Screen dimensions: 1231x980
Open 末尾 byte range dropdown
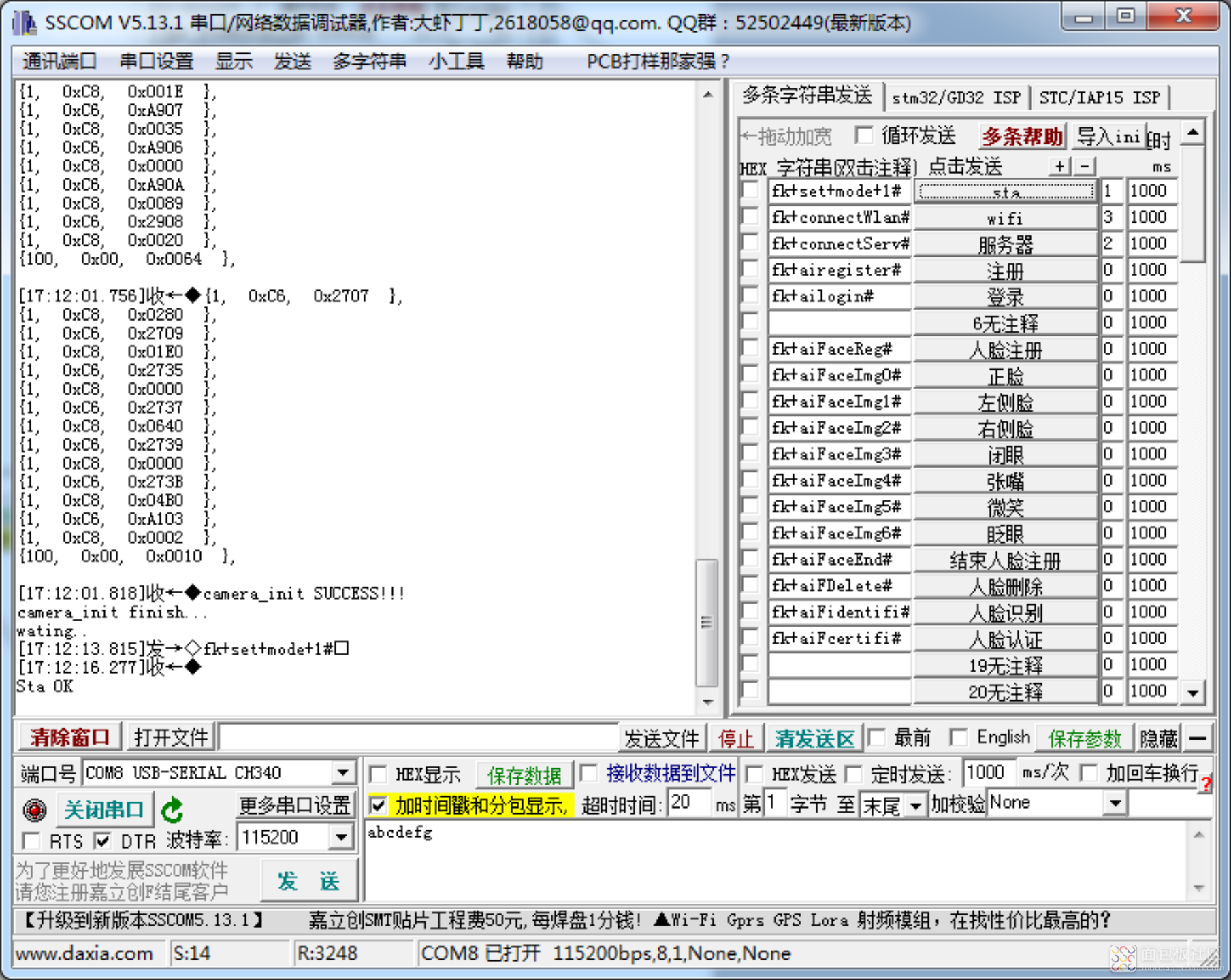(x=915, y=806)
